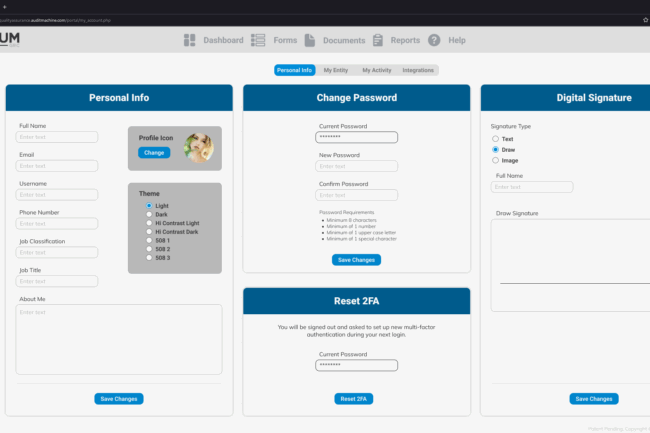Click the Forms list icon
Screen dimensions: 650x433
coord(258,40)
